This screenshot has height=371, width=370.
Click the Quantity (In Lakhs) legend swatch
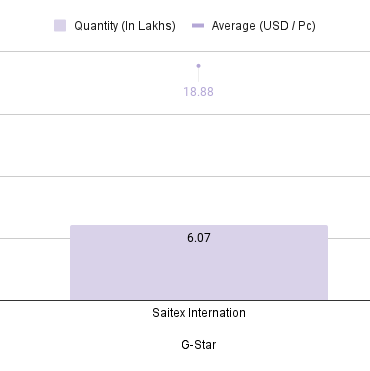pos(60,26)
